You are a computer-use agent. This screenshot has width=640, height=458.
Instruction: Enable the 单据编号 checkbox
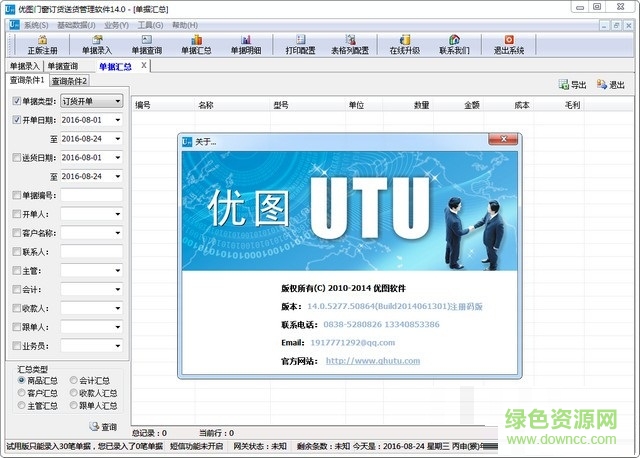click(16, 195)
